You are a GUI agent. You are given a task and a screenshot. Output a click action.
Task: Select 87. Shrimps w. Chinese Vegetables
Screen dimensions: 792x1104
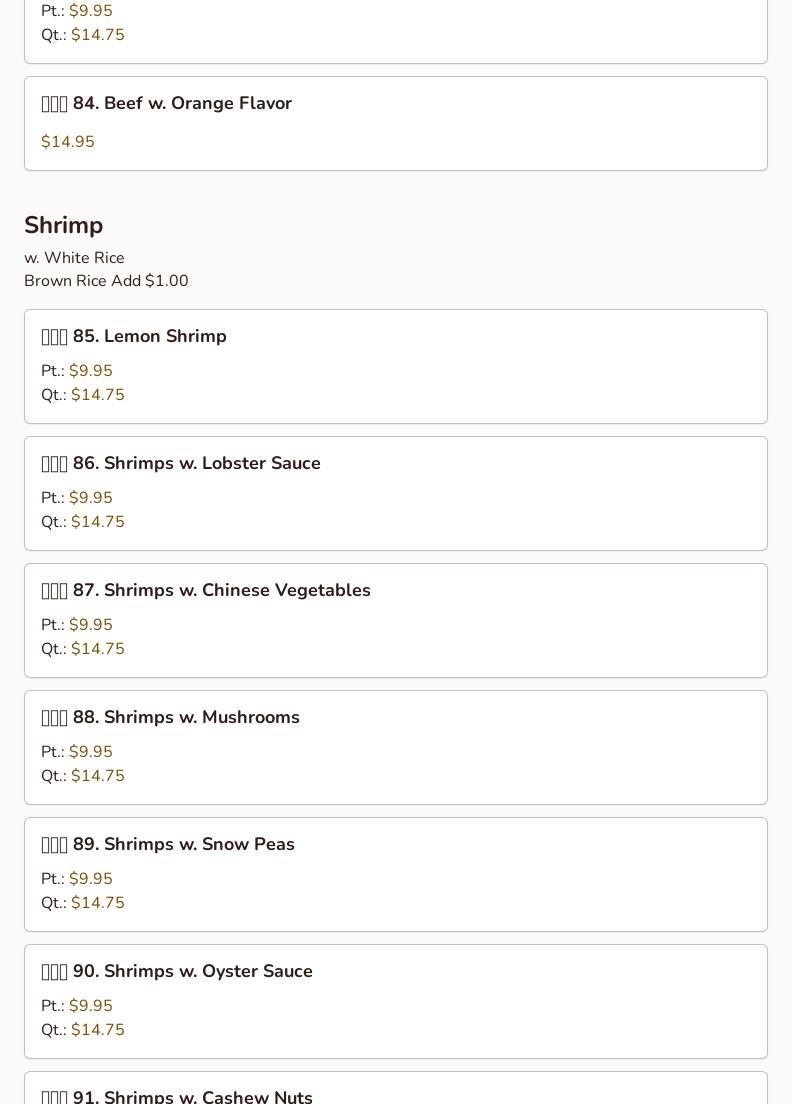222,591
